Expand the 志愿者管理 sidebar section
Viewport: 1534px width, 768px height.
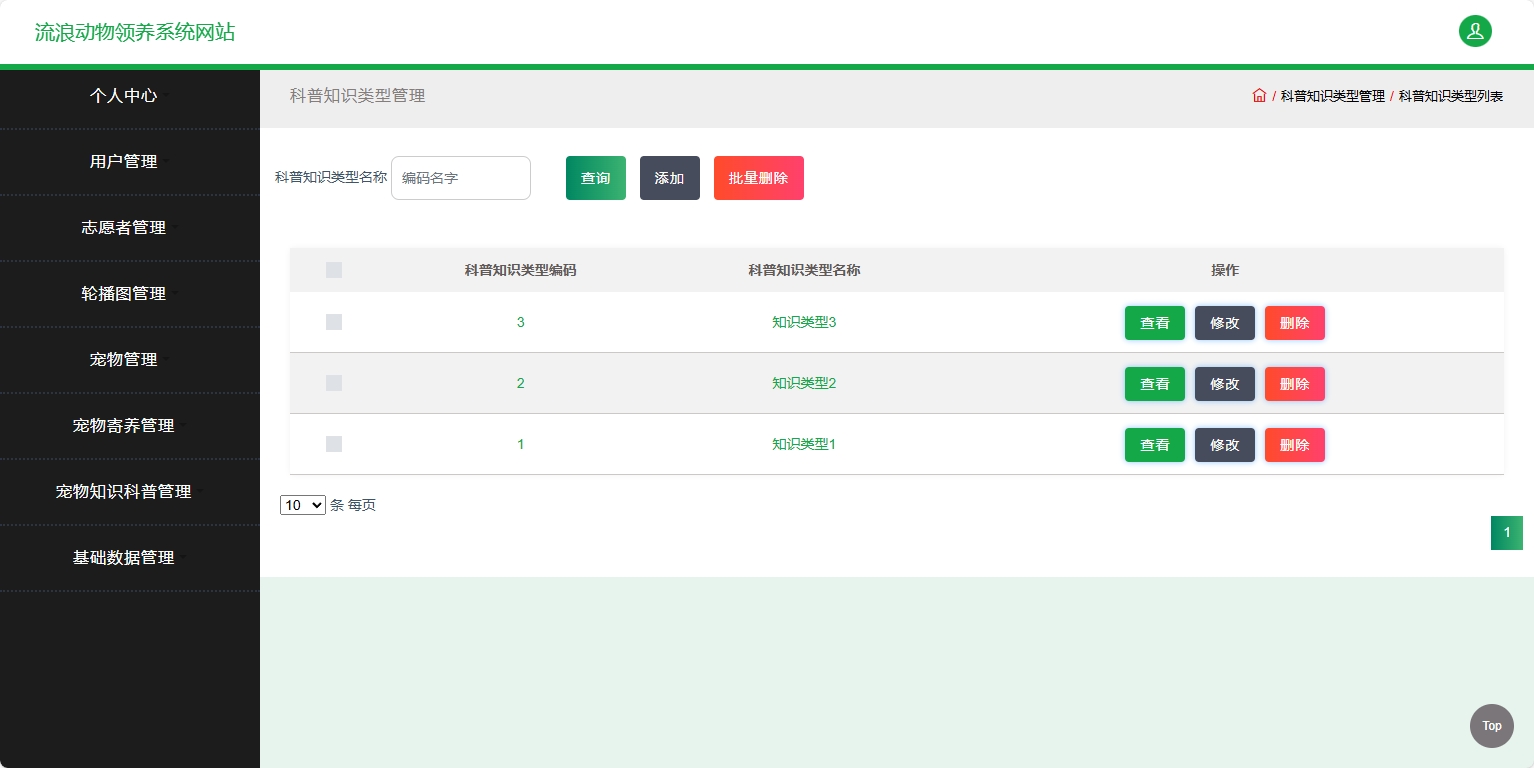click(124, 227)
